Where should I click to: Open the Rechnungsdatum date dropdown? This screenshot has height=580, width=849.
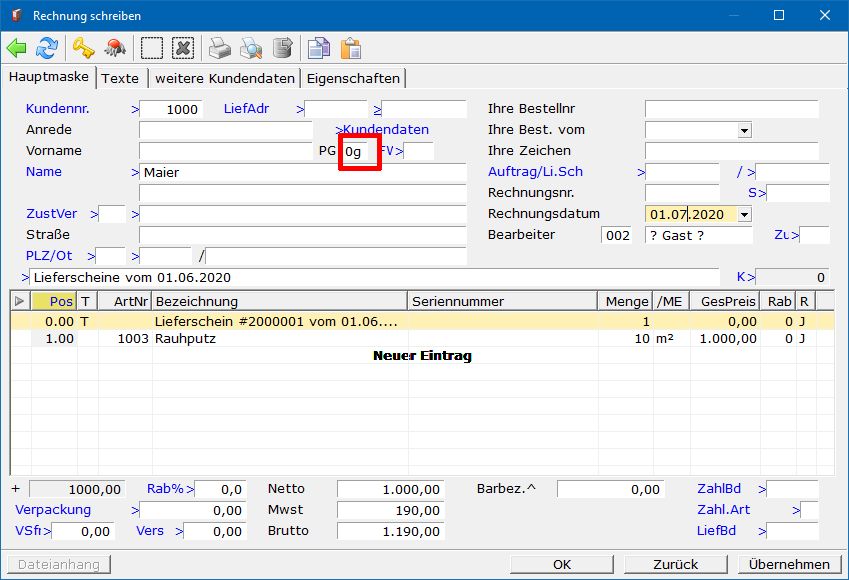pyautogui.click(x=744, y=214)
